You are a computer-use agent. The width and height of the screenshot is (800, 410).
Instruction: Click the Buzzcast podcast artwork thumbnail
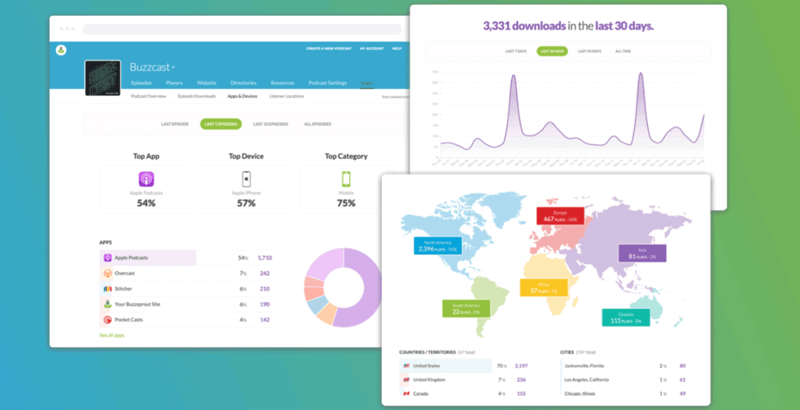[x=103, y=78]
